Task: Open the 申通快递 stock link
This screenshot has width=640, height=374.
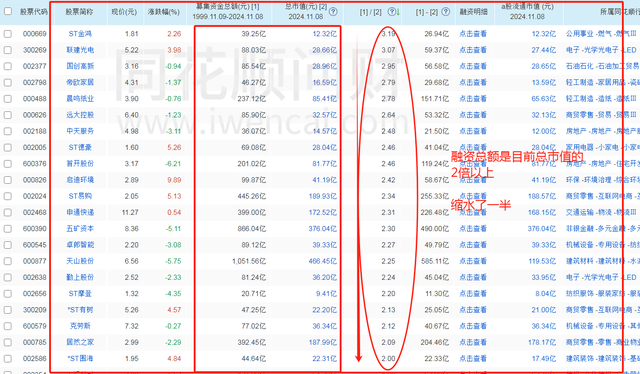Action: [x=80, y=212]
